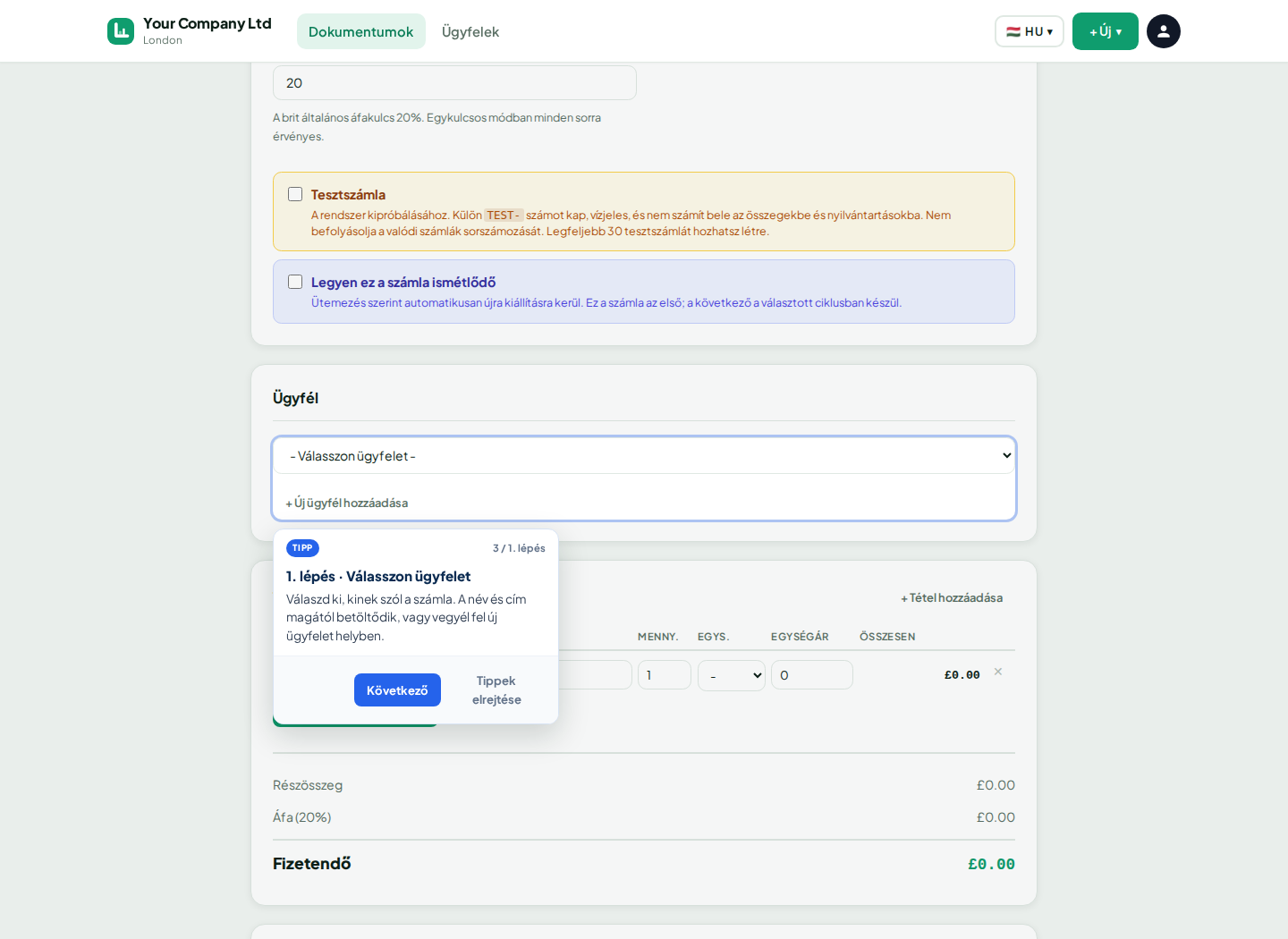Switch to the Dokumentumok tab
Viewport: 1288px width, 939px height.
click(x=361, y=31)
